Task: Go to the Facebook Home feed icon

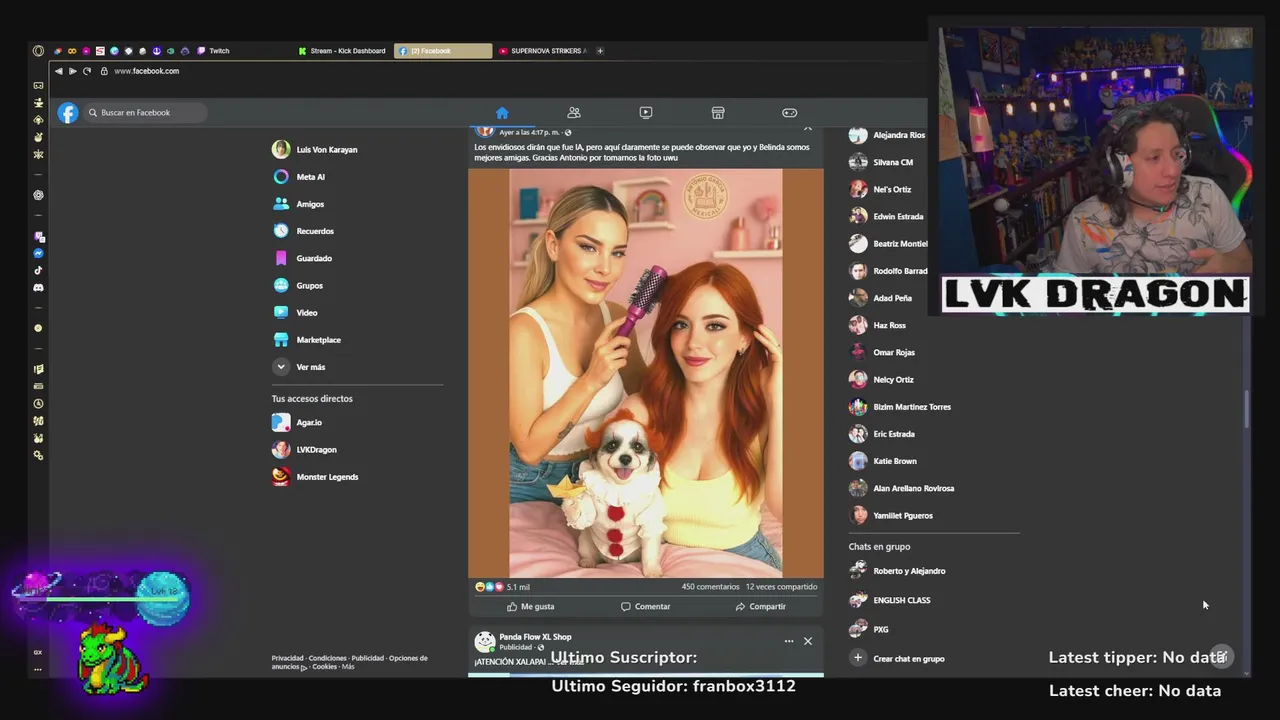Action: 502,113
